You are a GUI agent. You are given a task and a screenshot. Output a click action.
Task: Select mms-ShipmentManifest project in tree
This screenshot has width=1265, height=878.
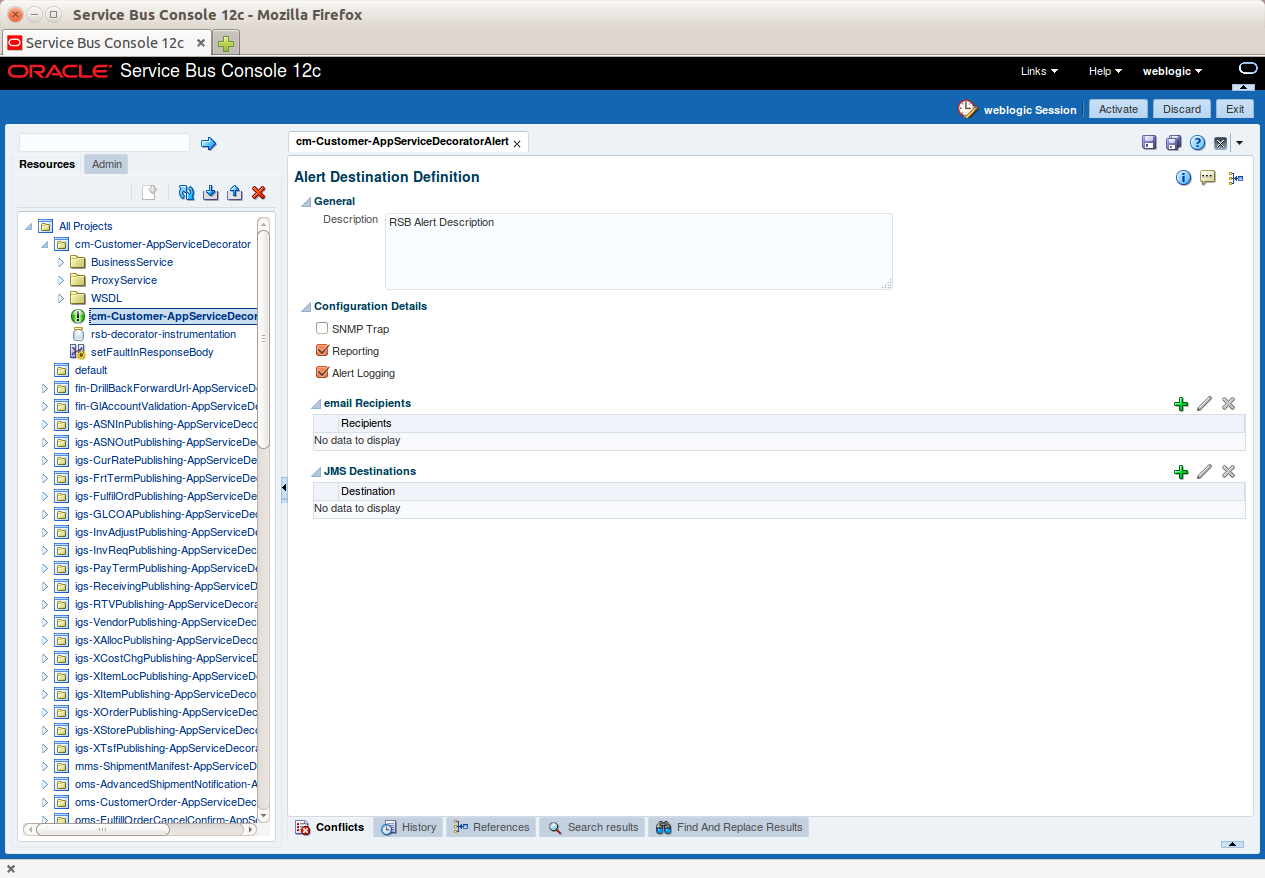pos(166,766)
